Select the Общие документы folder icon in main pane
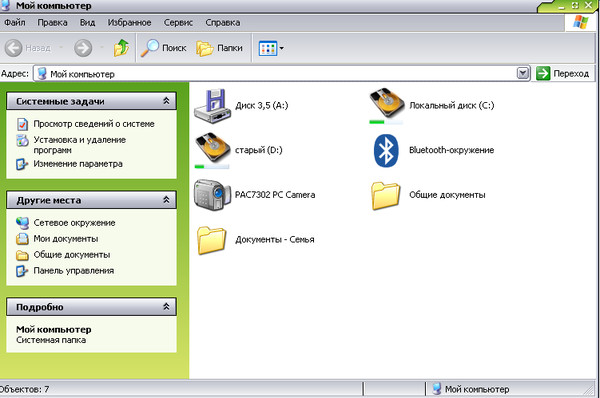Viewport: 600px width, 398px height. (385, 196)
